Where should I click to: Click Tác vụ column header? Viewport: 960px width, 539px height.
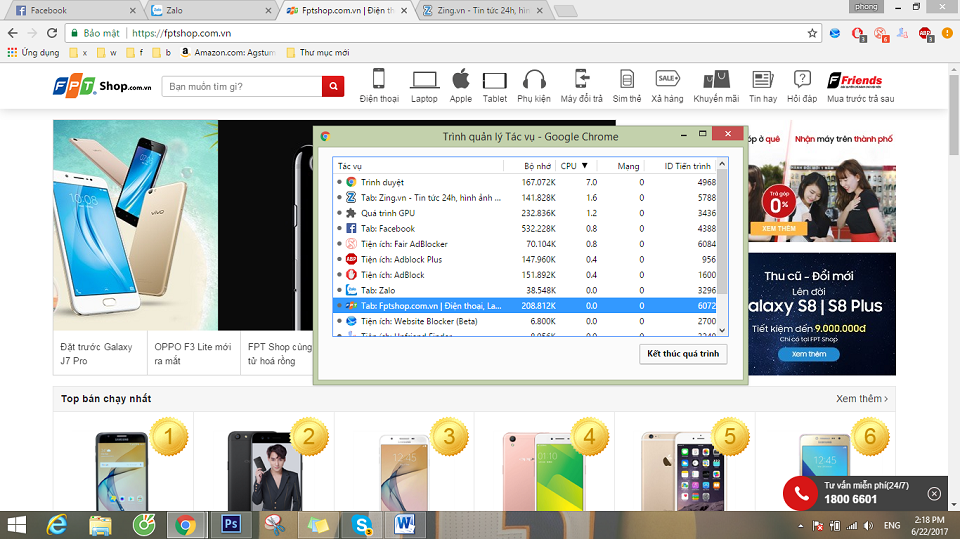tap(418, 166)
